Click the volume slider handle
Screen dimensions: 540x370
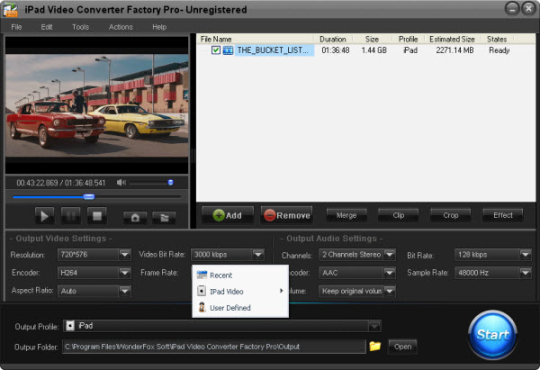(170, 183)
